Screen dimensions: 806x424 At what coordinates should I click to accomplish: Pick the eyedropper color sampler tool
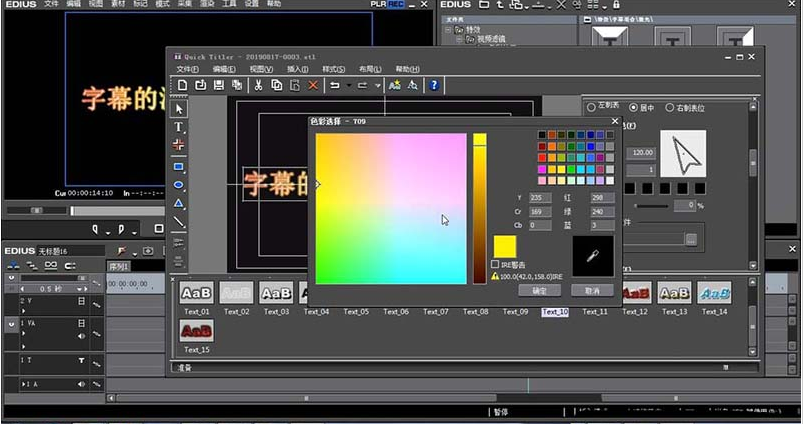point(592,256)
